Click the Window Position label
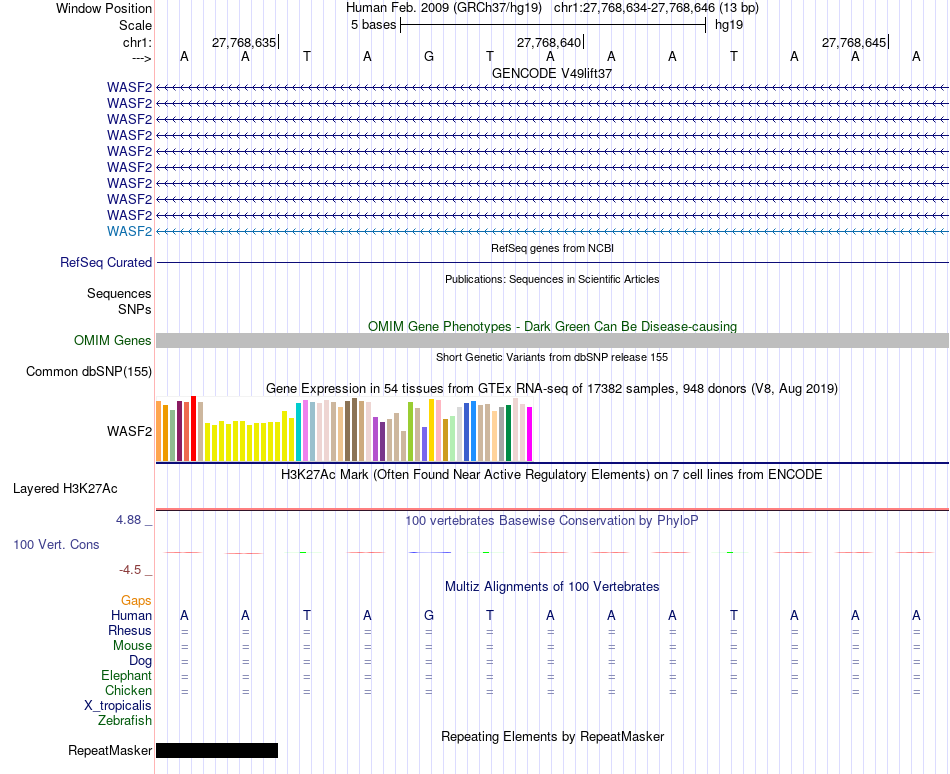Image resolution: width=950 pixels, height=774 pixels. pyautogui.click(x=104, y=8)
